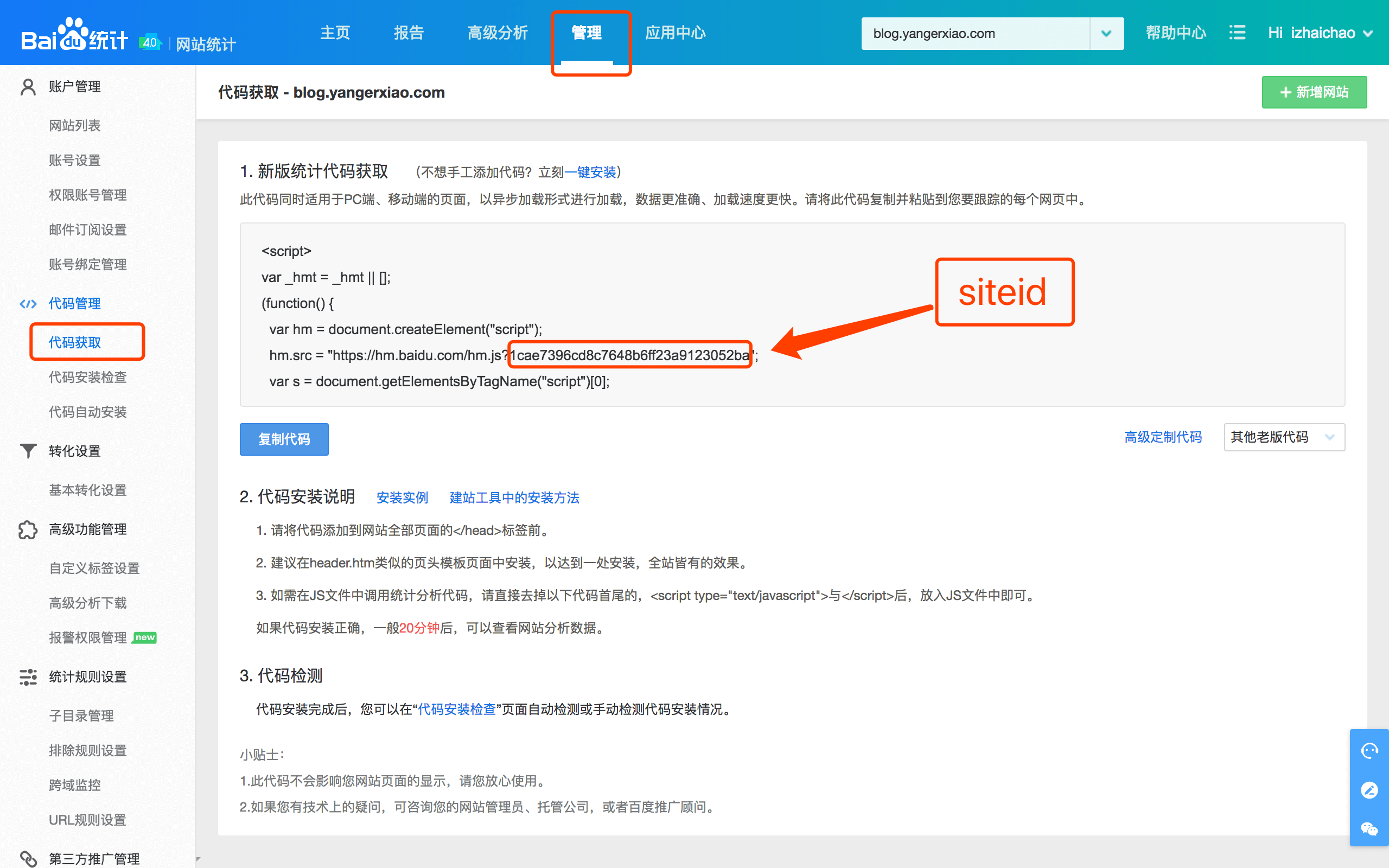Open the 其他老版代码 dropdown
This screenshot has width=1389, height=868.
1283,437
